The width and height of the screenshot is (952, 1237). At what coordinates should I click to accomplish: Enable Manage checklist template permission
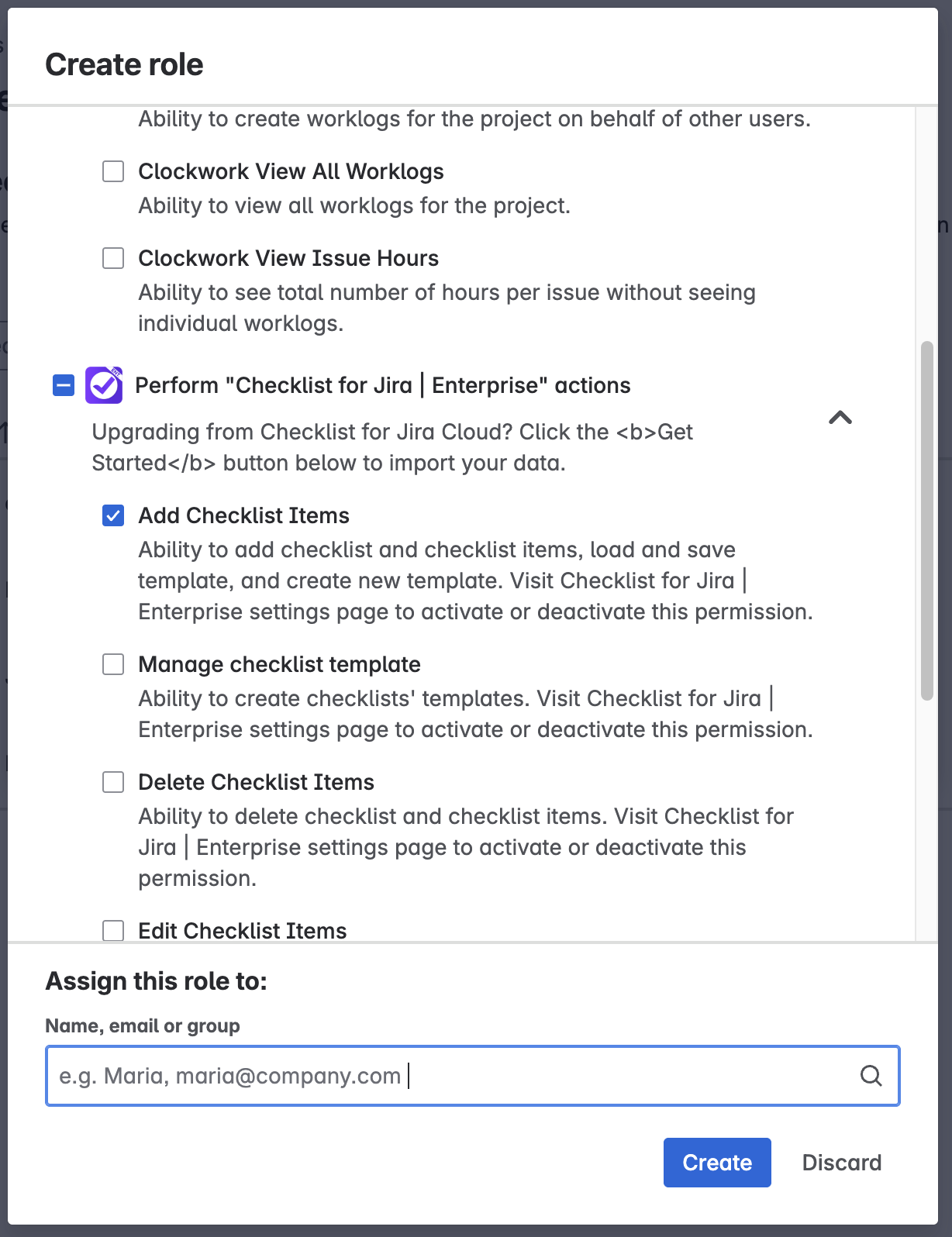[113, 664]
